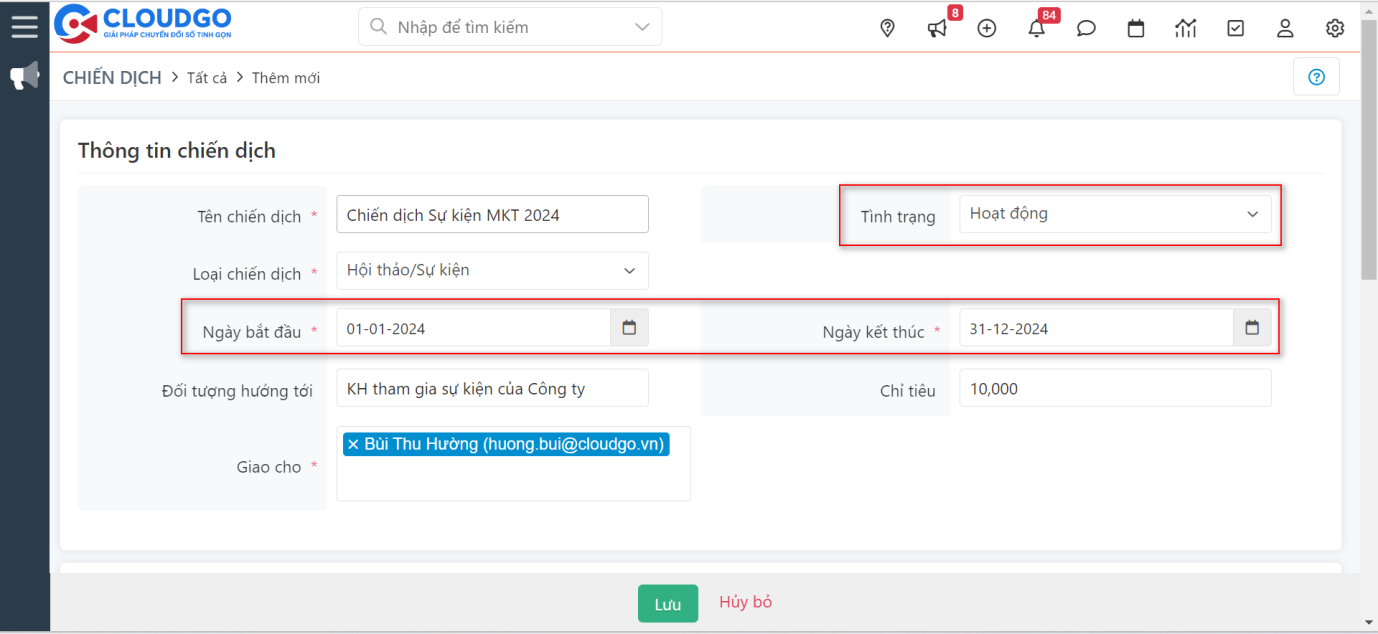
Task: Open the notifications bell
Action: [x=1037, y=28]
